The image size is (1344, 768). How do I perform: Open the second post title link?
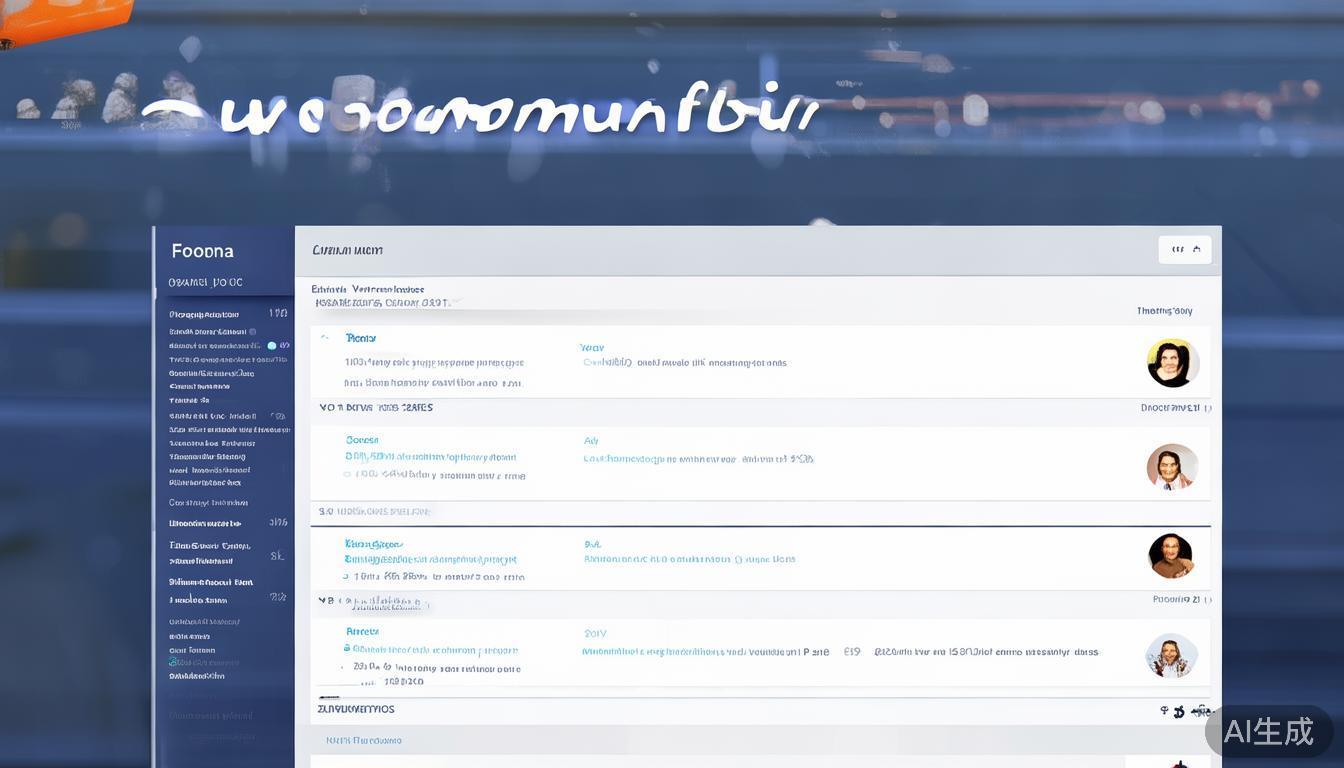click(x=362, y=440)
